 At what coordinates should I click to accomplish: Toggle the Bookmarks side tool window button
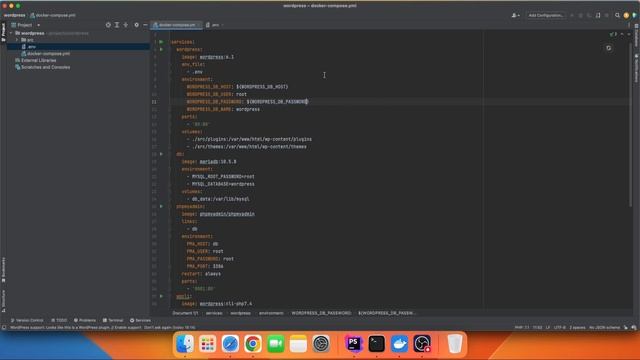(x=3, y=270)
